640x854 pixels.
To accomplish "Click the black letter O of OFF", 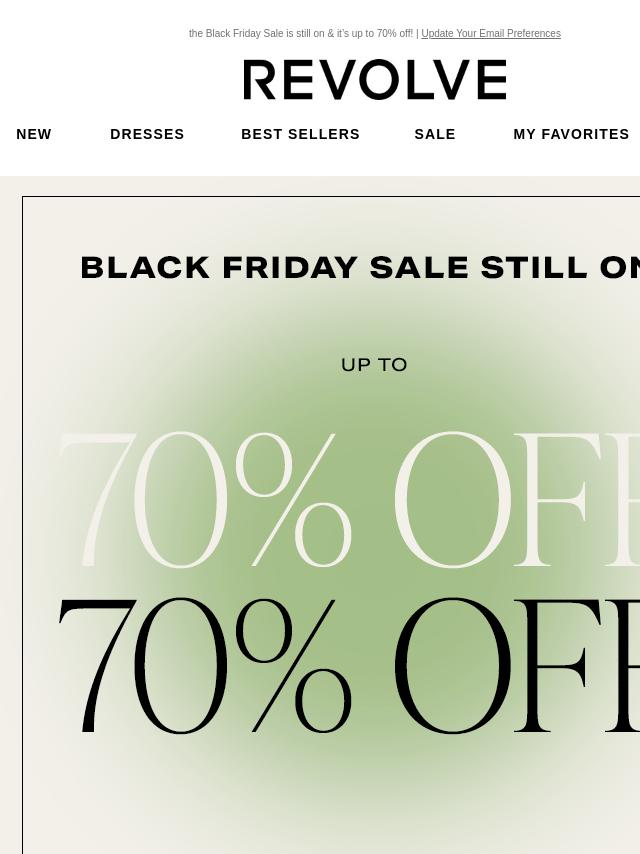I will pos(452,666).
